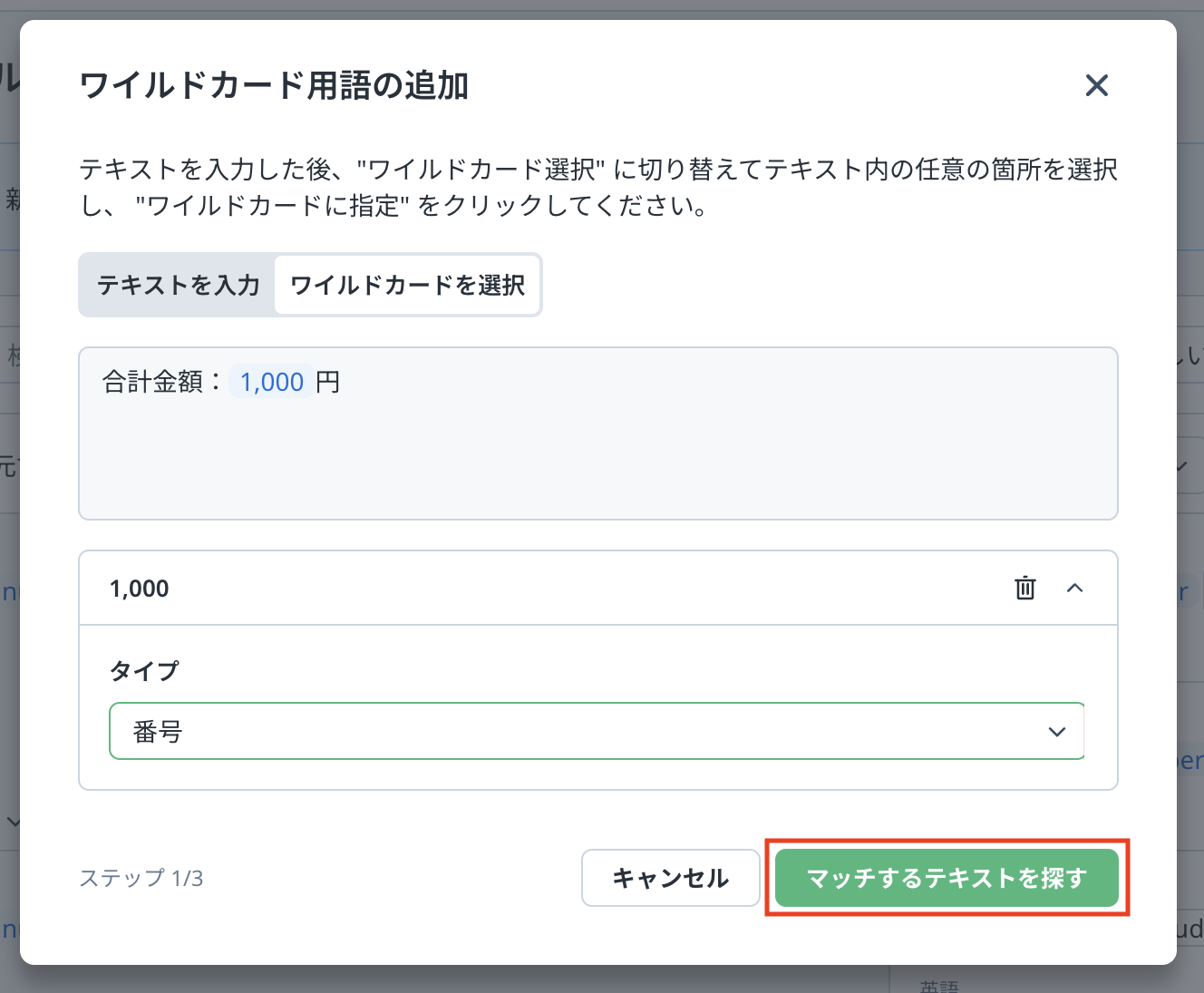
Task: Click the dimmed chevron at left edge
Action: 13,822
